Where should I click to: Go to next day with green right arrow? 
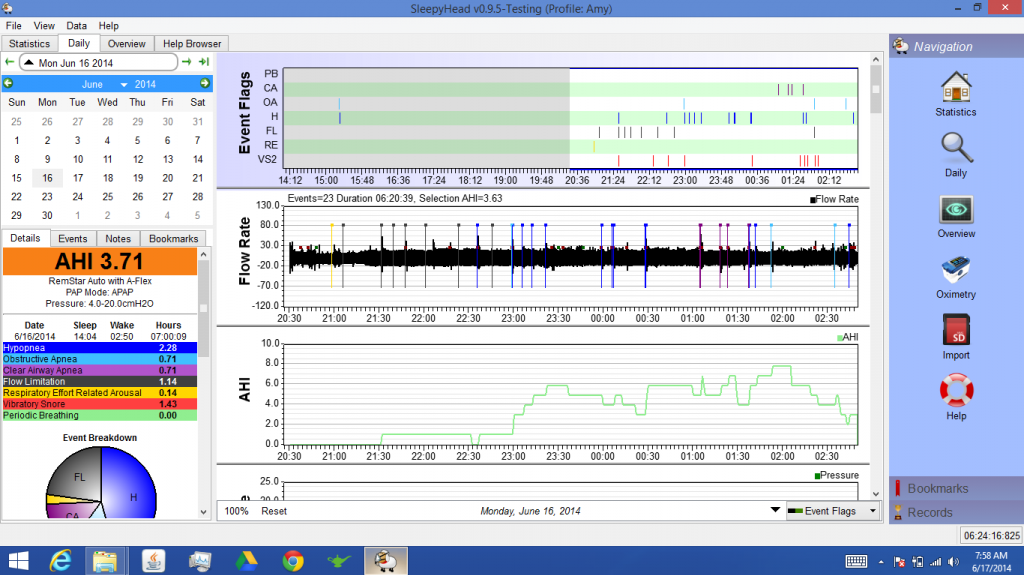pyautogui.click(x=187, y=62)
